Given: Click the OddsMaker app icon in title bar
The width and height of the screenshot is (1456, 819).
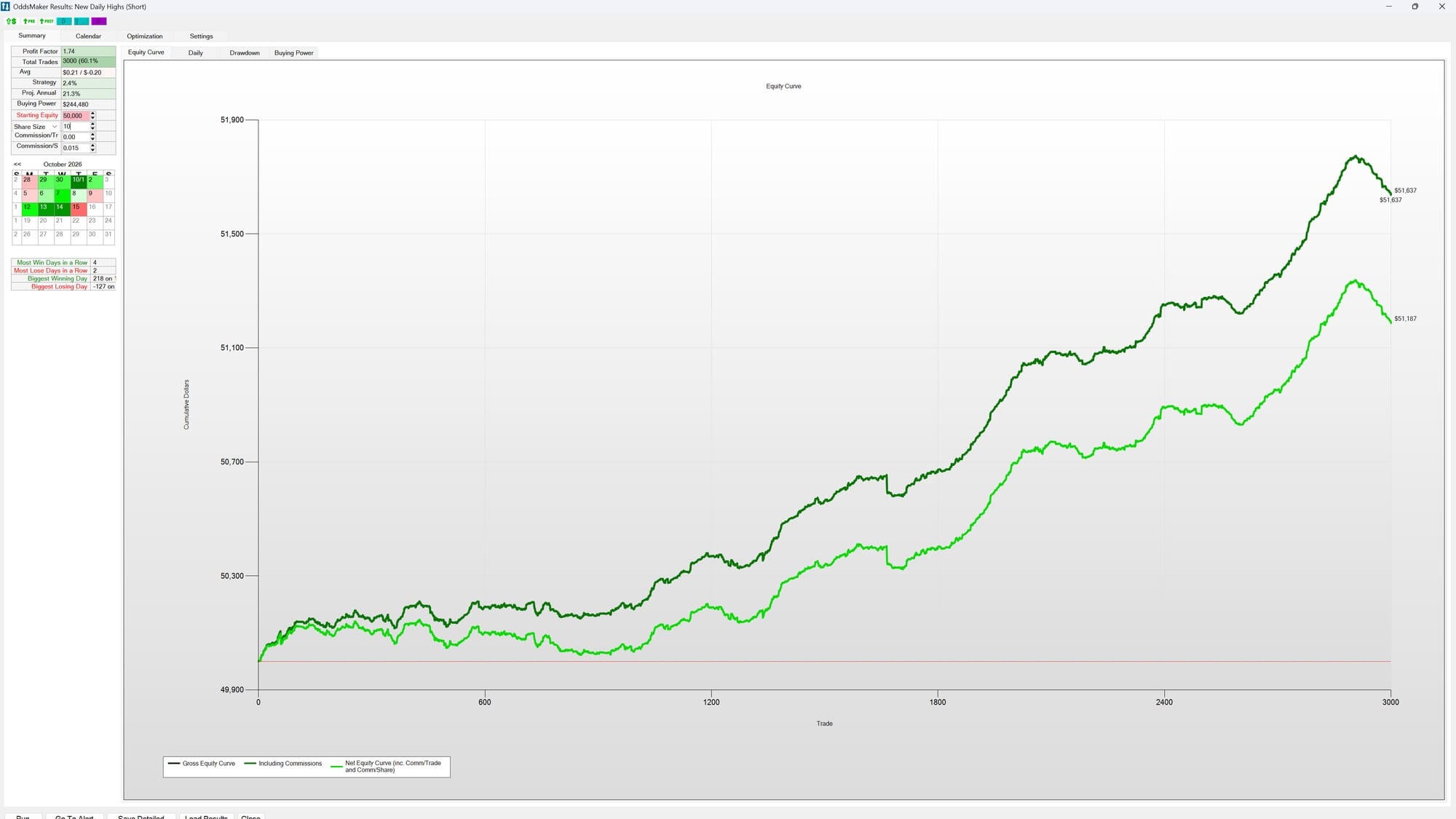Looking at the screenshot, I should click(x=6, y=7).
